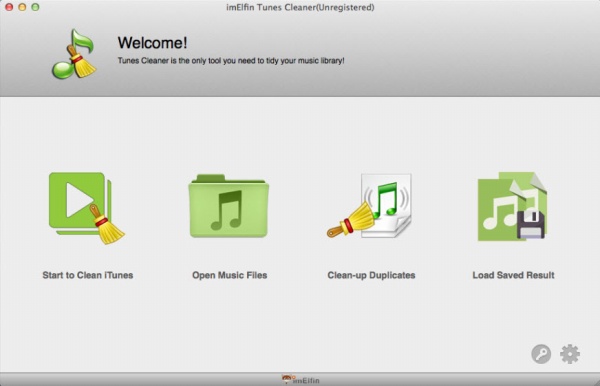This screenshot has width=600, height=386.
Task: Open registration via the key icon
Action: tap(541, 354)
